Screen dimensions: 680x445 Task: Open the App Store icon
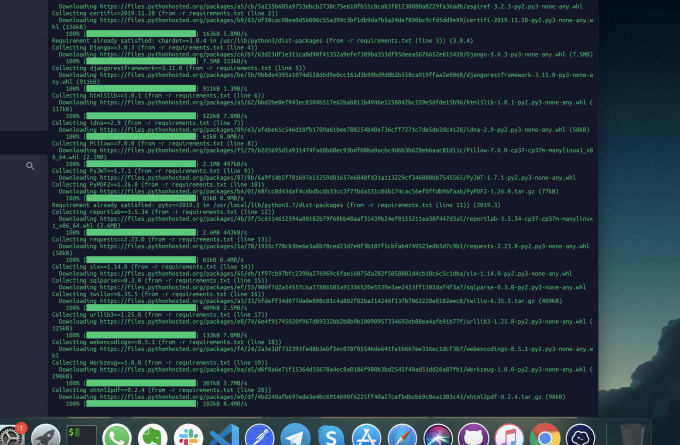[x=366, y=435]
